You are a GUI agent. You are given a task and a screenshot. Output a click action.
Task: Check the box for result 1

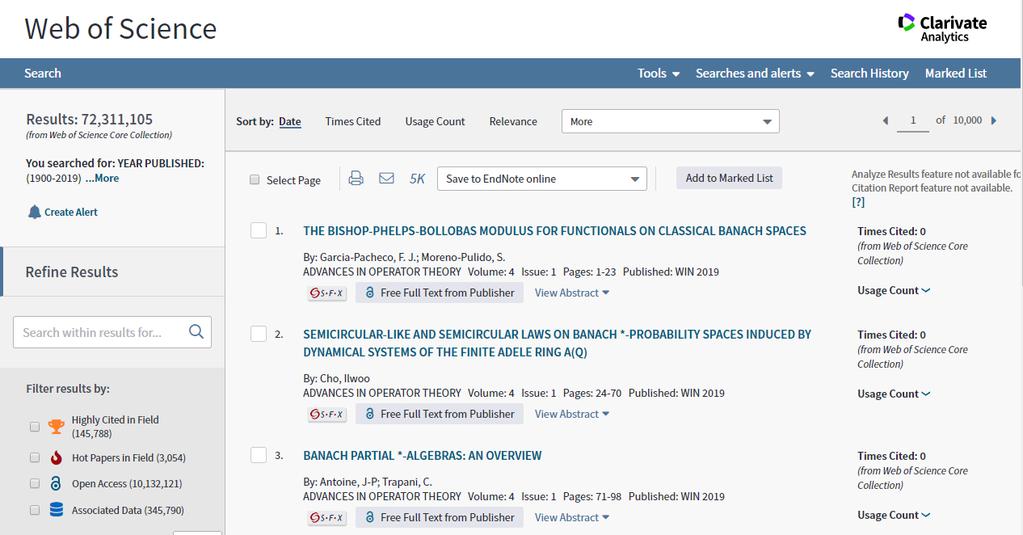tap(258, 230)
